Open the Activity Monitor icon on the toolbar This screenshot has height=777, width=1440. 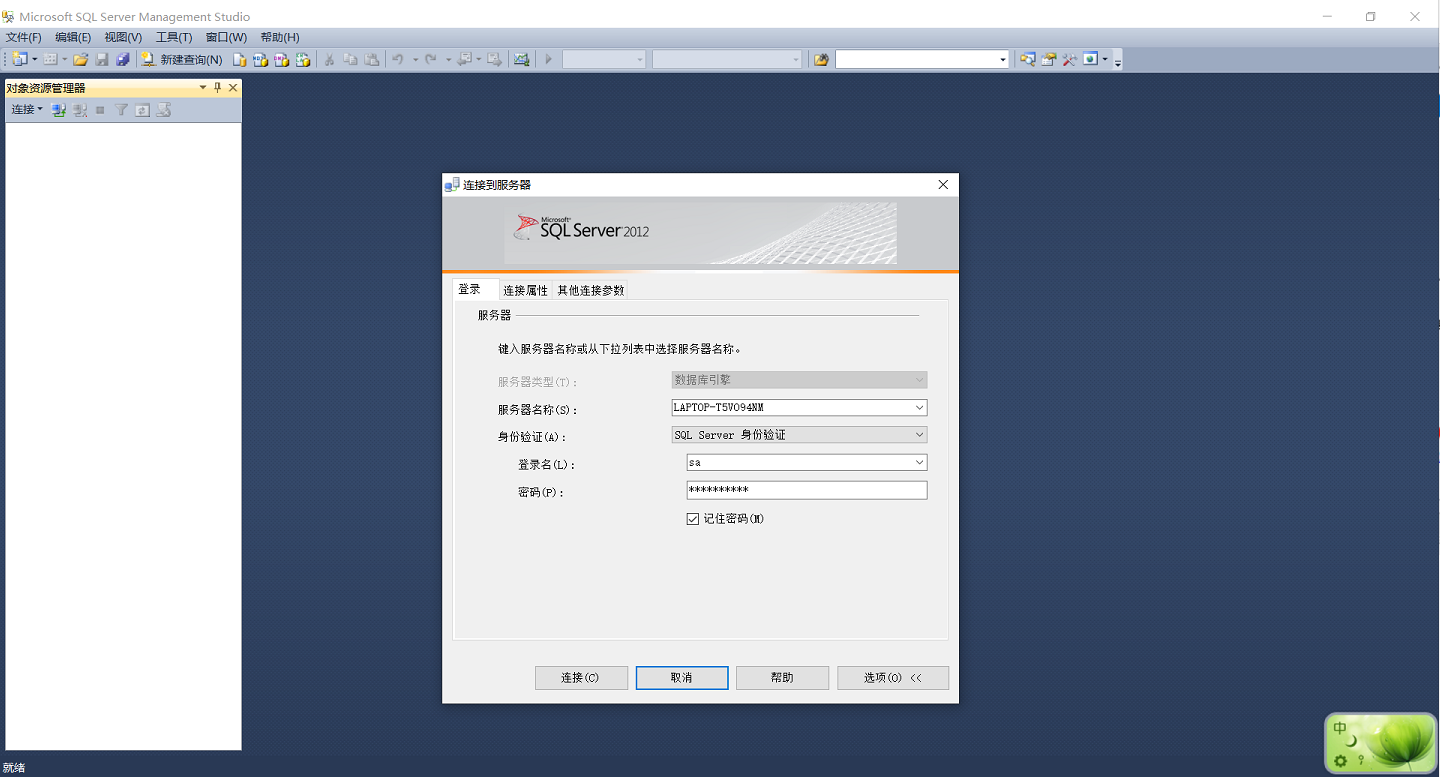click(521, 59)
